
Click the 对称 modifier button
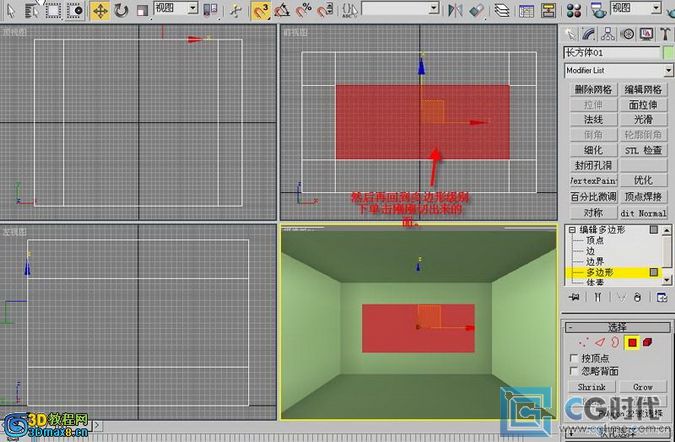pos(593,213)
